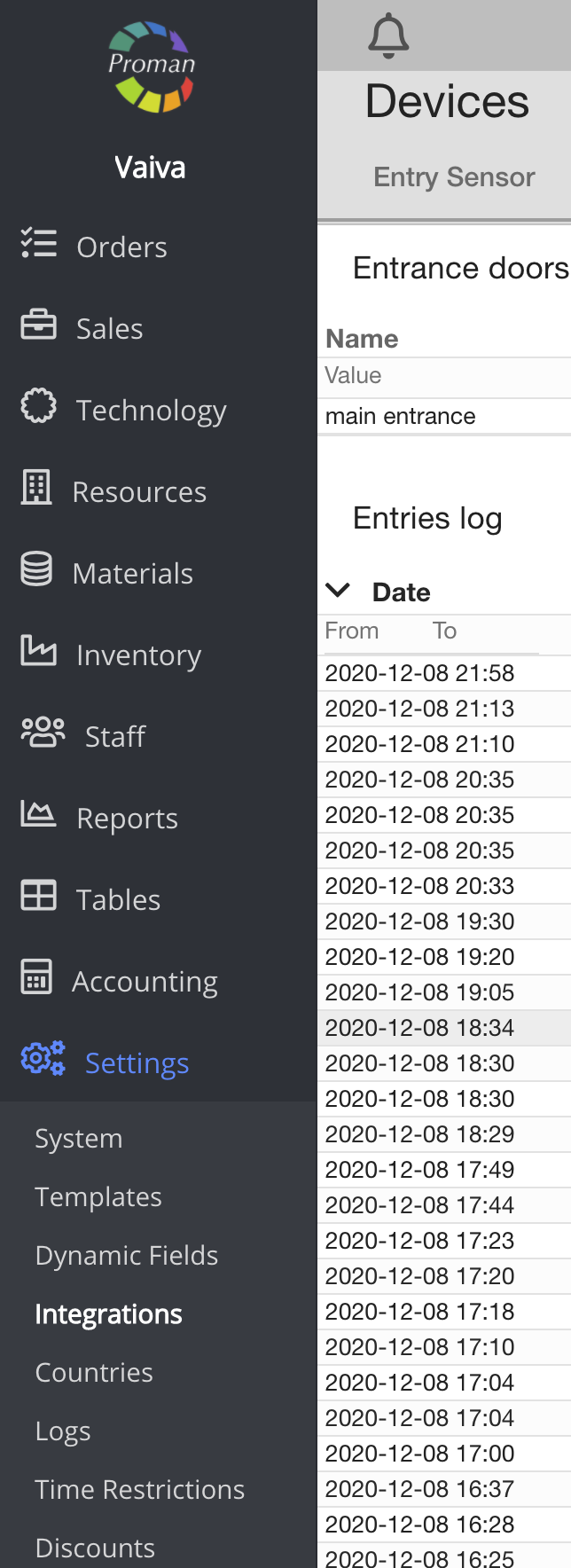Click the Inventory chart icon
This screenshot has height=1568, width=571.
point(38,651)
